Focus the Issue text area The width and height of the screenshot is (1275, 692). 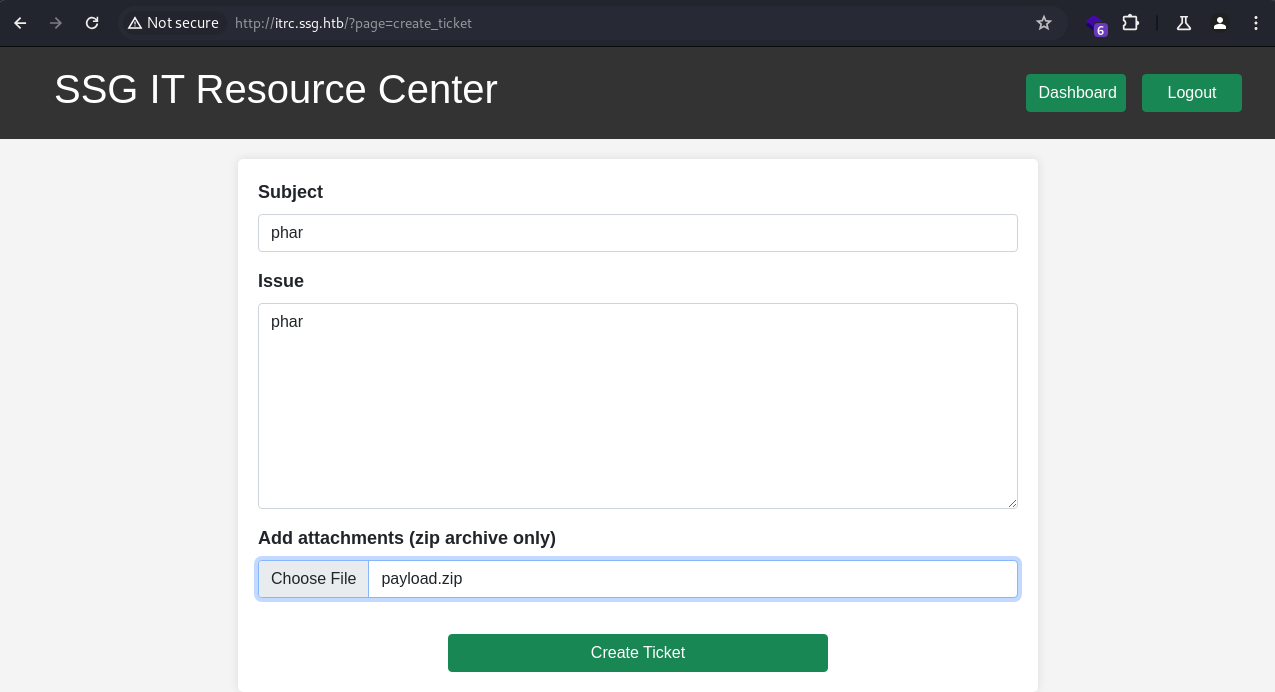[638, 406]
